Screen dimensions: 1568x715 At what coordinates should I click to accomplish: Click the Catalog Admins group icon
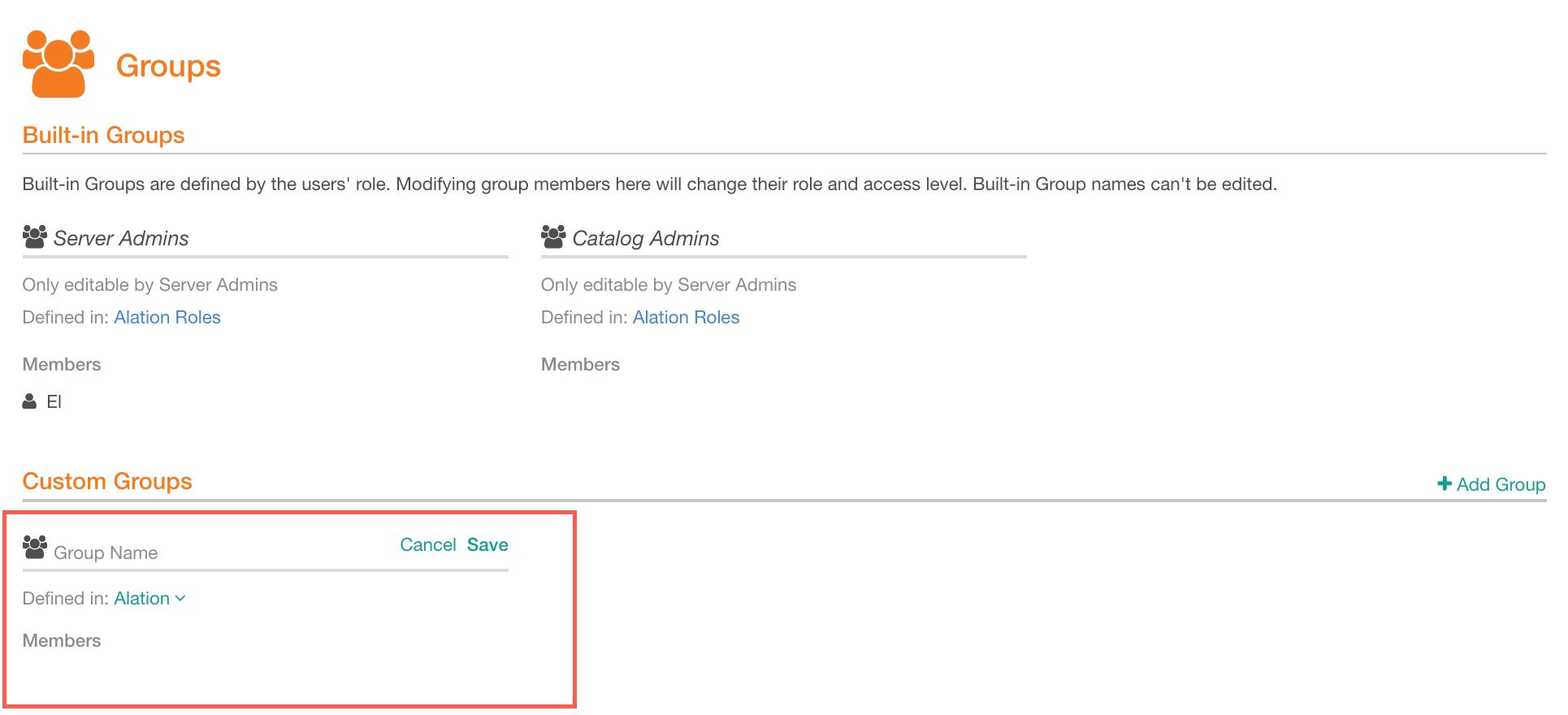553,236
